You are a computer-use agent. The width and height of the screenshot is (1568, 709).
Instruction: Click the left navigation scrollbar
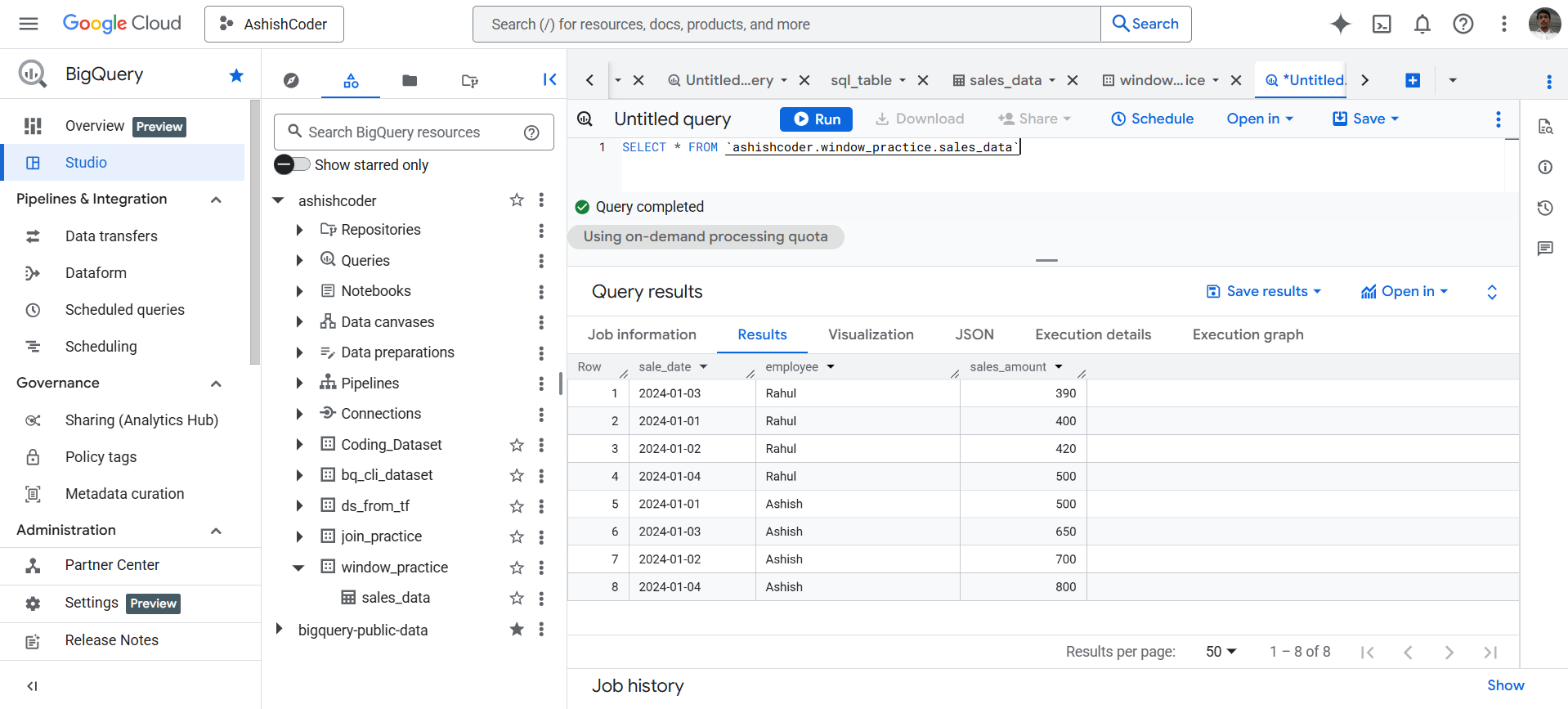254,231
